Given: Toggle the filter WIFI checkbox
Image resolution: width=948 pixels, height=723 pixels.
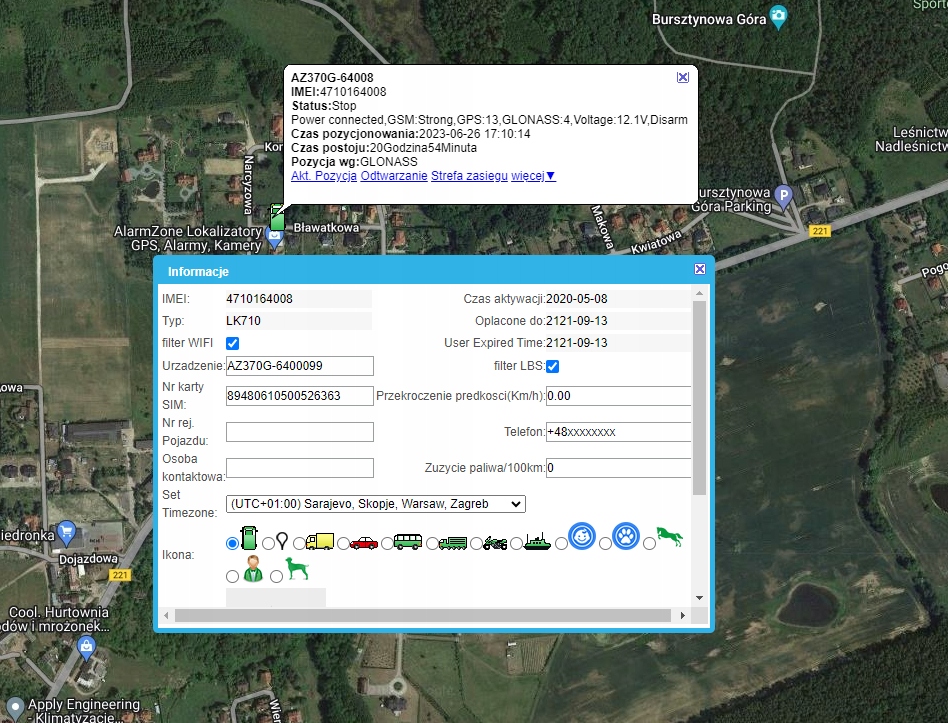Looking at the screenshot, I should click(233, 343).
